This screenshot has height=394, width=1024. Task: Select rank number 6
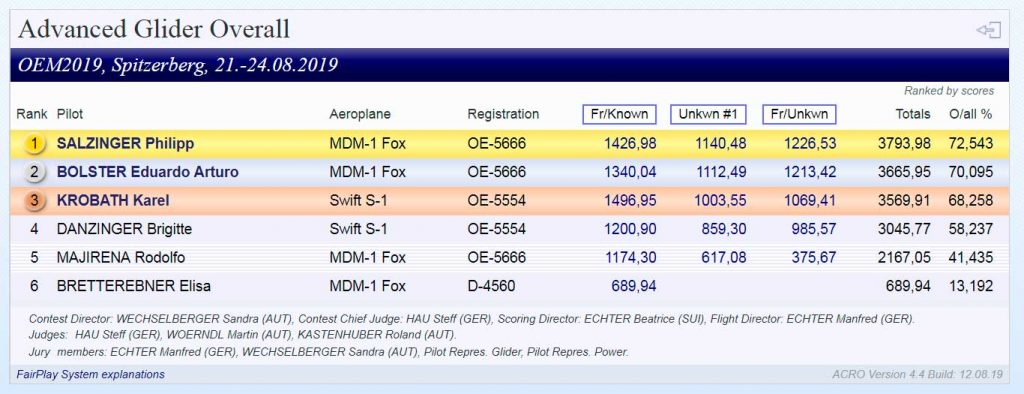pyautogui.click(x=35, y=286)
